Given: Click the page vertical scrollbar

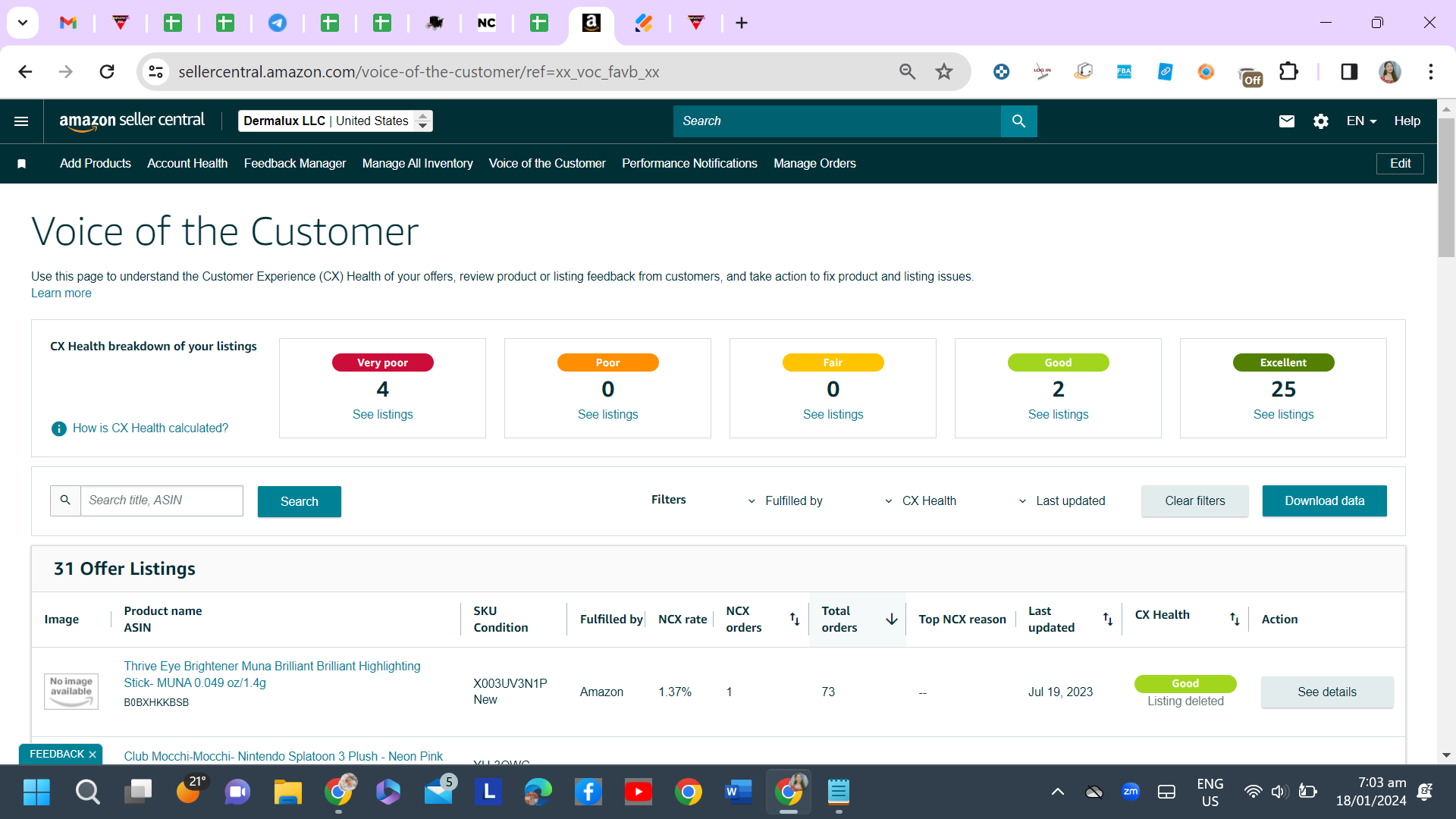Looking at the screenshot, I should (x=1446, y=190).
